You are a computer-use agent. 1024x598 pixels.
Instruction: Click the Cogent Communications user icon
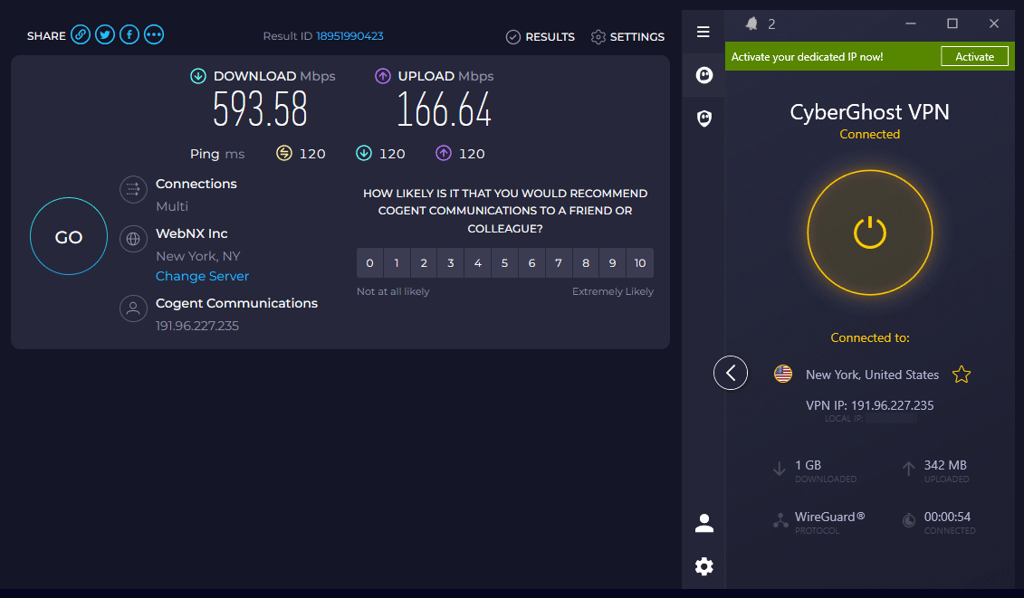pyautogui.click(x=133, y=308)
